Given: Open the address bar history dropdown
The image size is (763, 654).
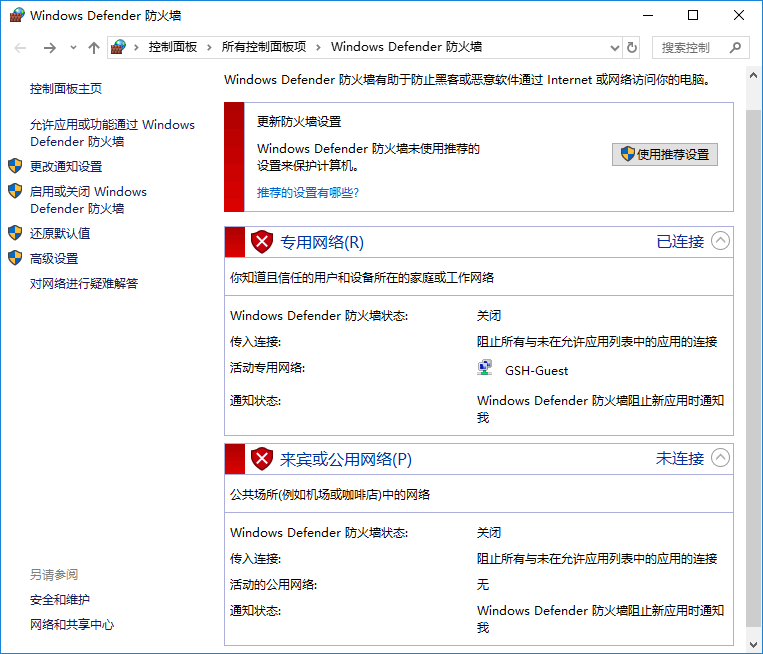Looking at the screenshot, I should click(x=615, y=48).
